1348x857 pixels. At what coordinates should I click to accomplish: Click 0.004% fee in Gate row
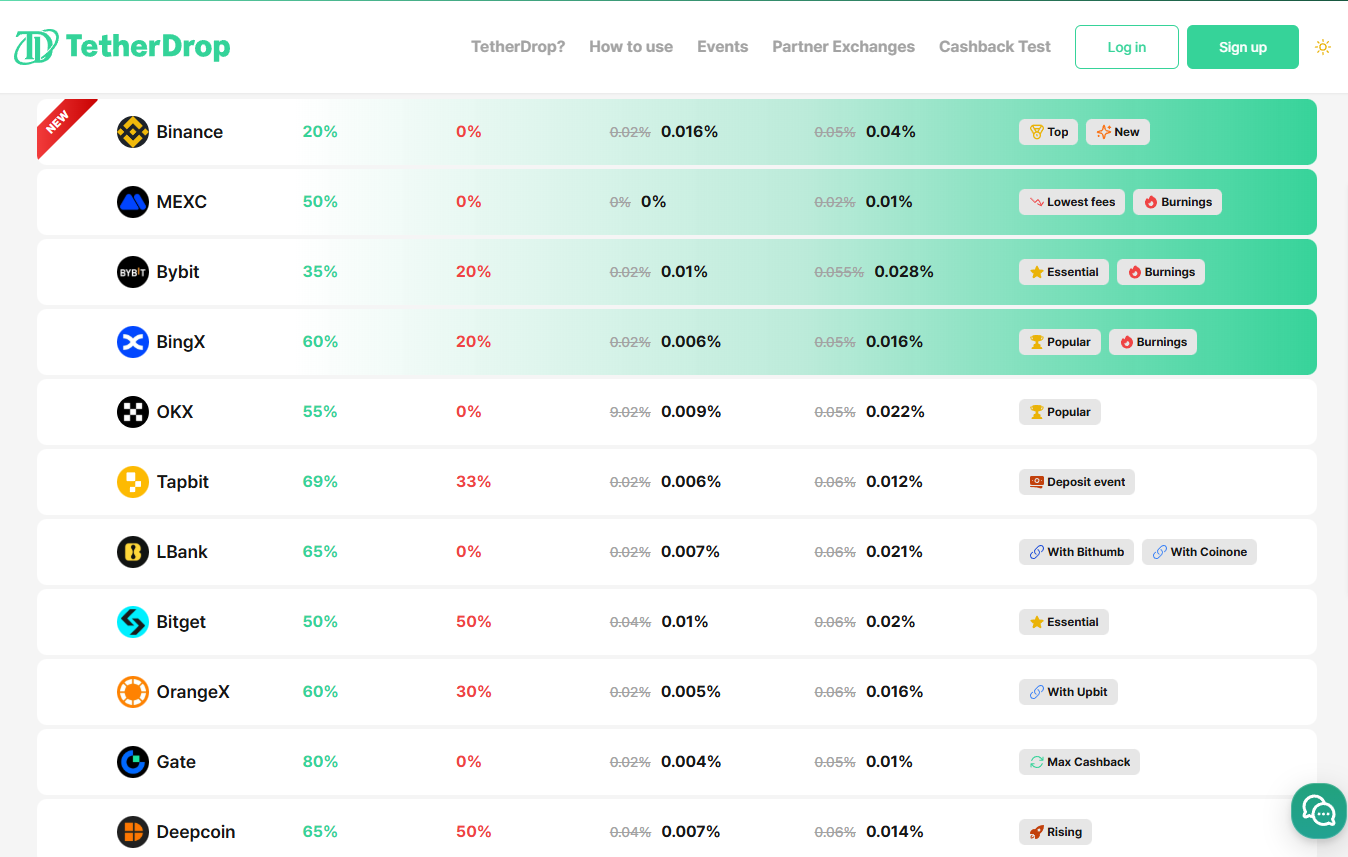click(691, 762)
